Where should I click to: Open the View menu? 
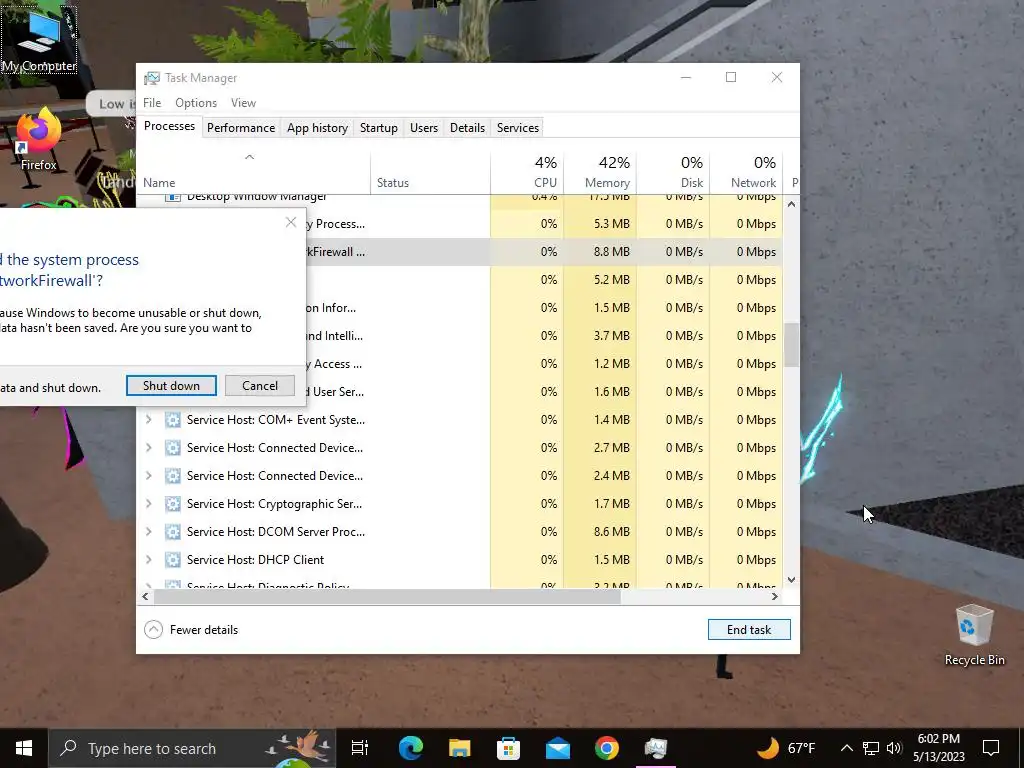pos(243,103)
